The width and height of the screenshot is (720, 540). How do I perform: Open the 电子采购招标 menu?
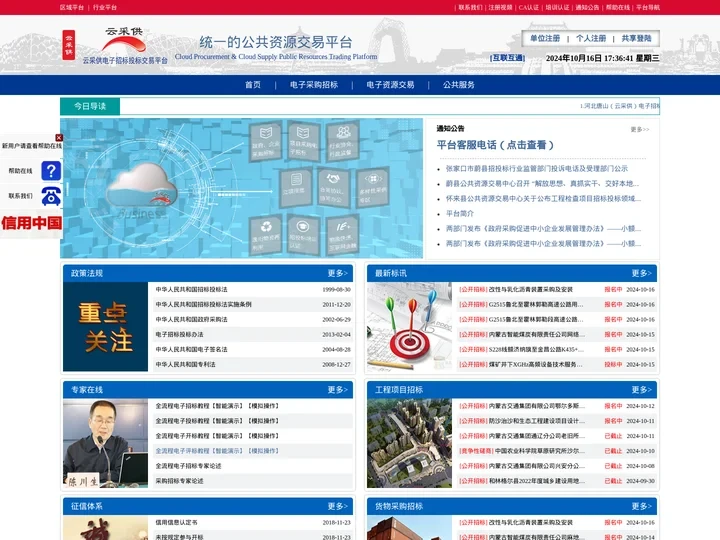pos(314,85)
